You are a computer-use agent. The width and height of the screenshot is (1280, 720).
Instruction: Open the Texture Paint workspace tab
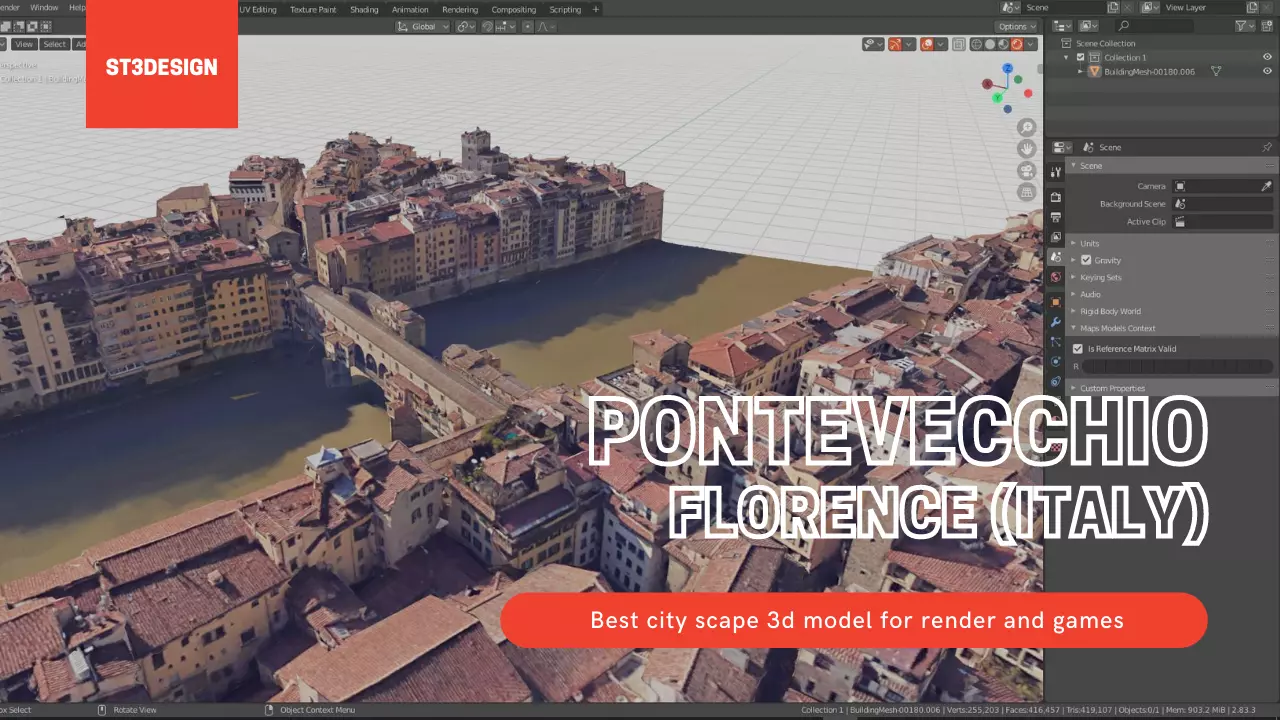313,9
